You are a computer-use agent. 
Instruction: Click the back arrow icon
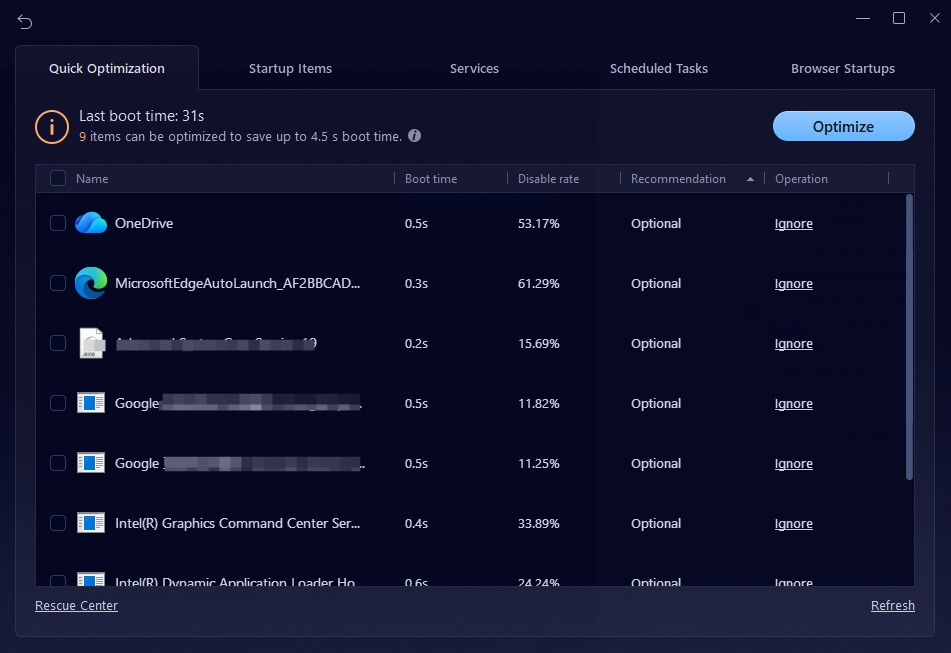(x=25, y=22)
